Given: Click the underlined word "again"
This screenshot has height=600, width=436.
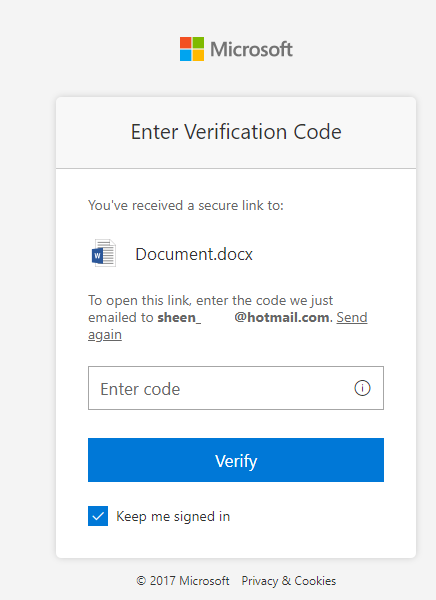Looking at the screenshot, I should pos(105,335).
